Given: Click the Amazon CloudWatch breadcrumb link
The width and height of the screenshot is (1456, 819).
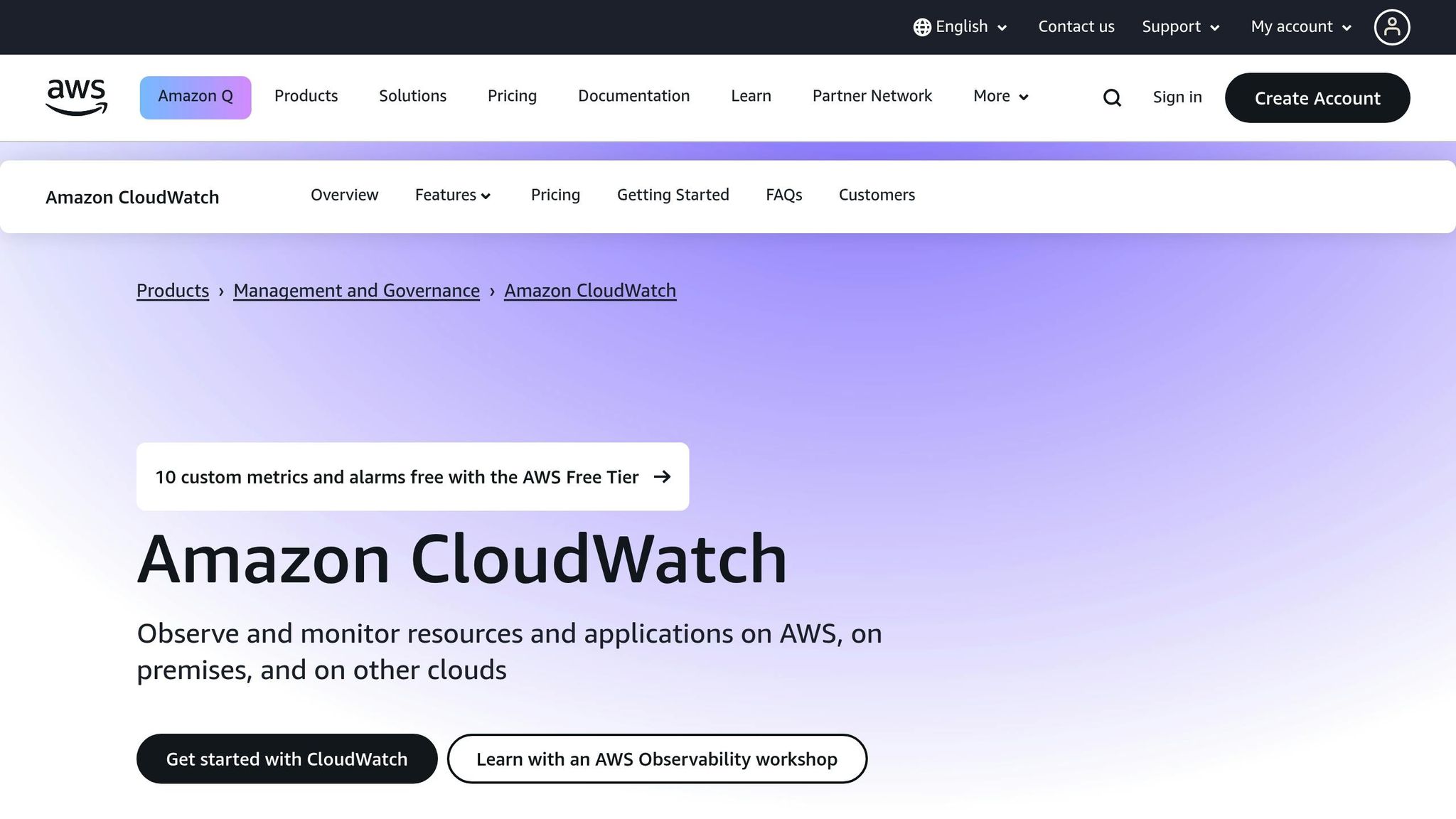Looking at the screenshot, I should click(x=590, y=291).
